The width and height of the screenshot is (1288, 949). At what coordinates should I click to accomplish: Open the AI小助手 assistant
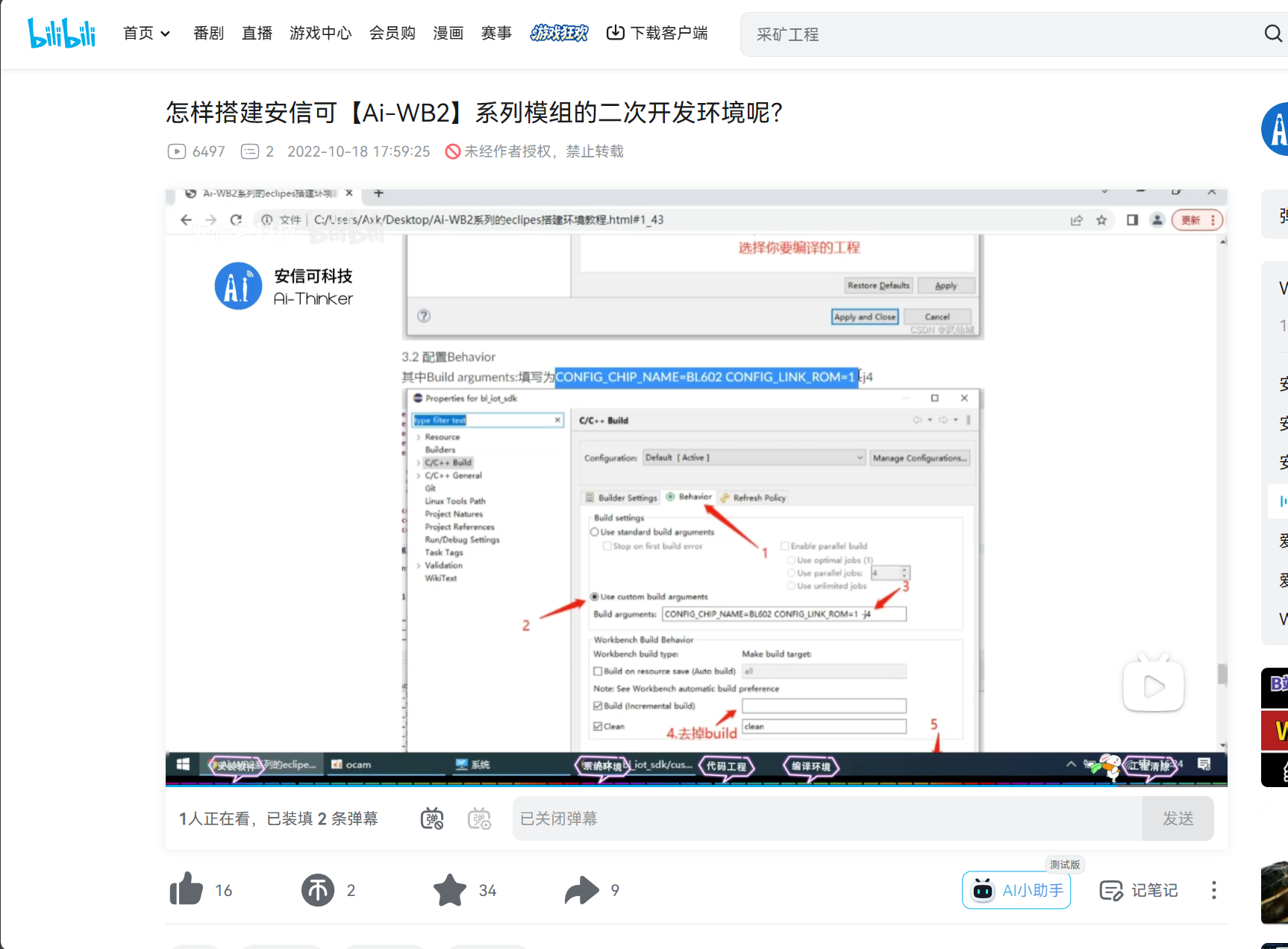coord(1016,890)
